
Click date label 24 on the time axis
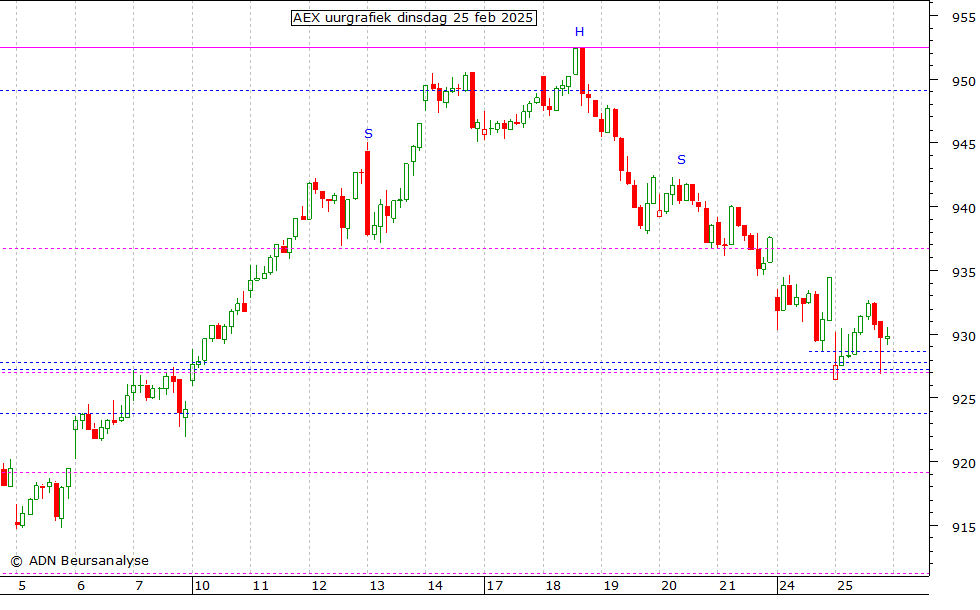coord(786,586)
